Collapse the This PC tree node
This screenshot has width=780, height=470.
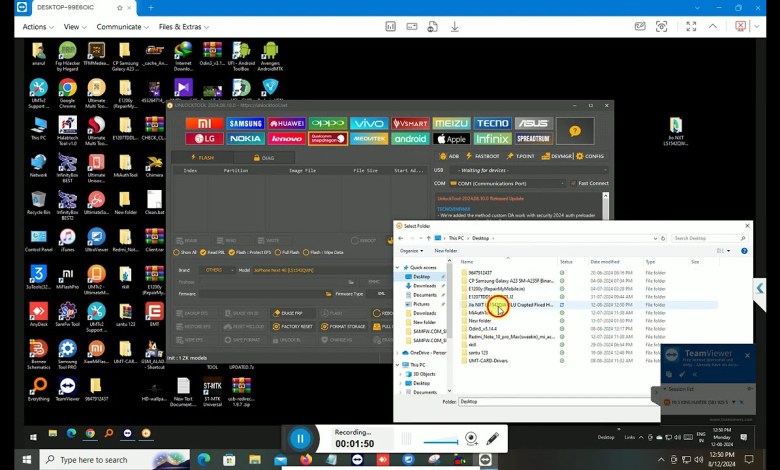pos(397,365)
